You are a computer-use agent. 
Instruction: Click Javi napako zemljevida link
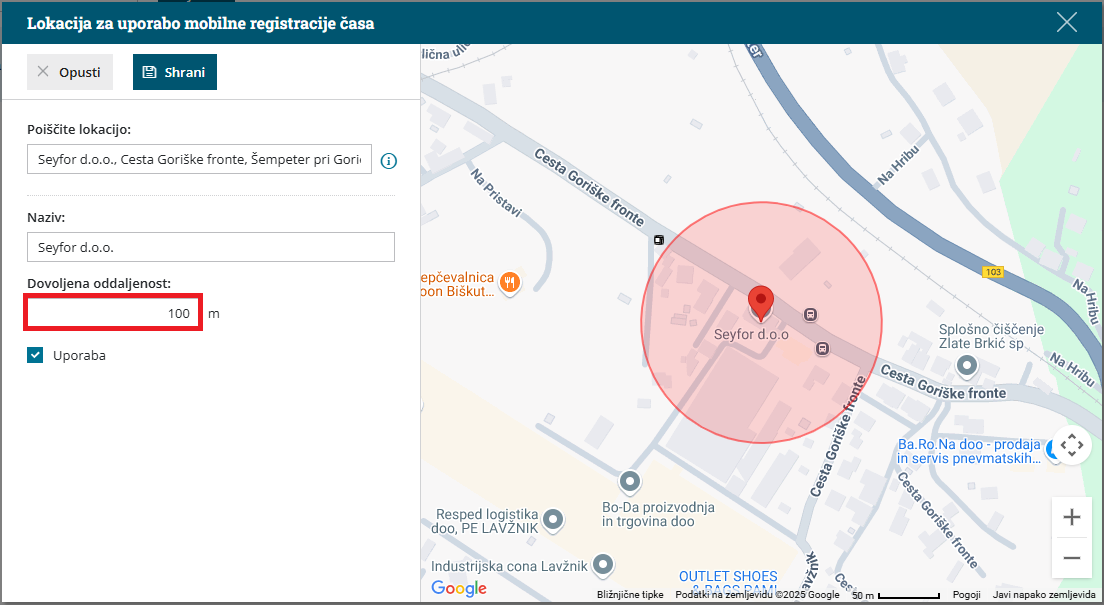pos(1043,594)
